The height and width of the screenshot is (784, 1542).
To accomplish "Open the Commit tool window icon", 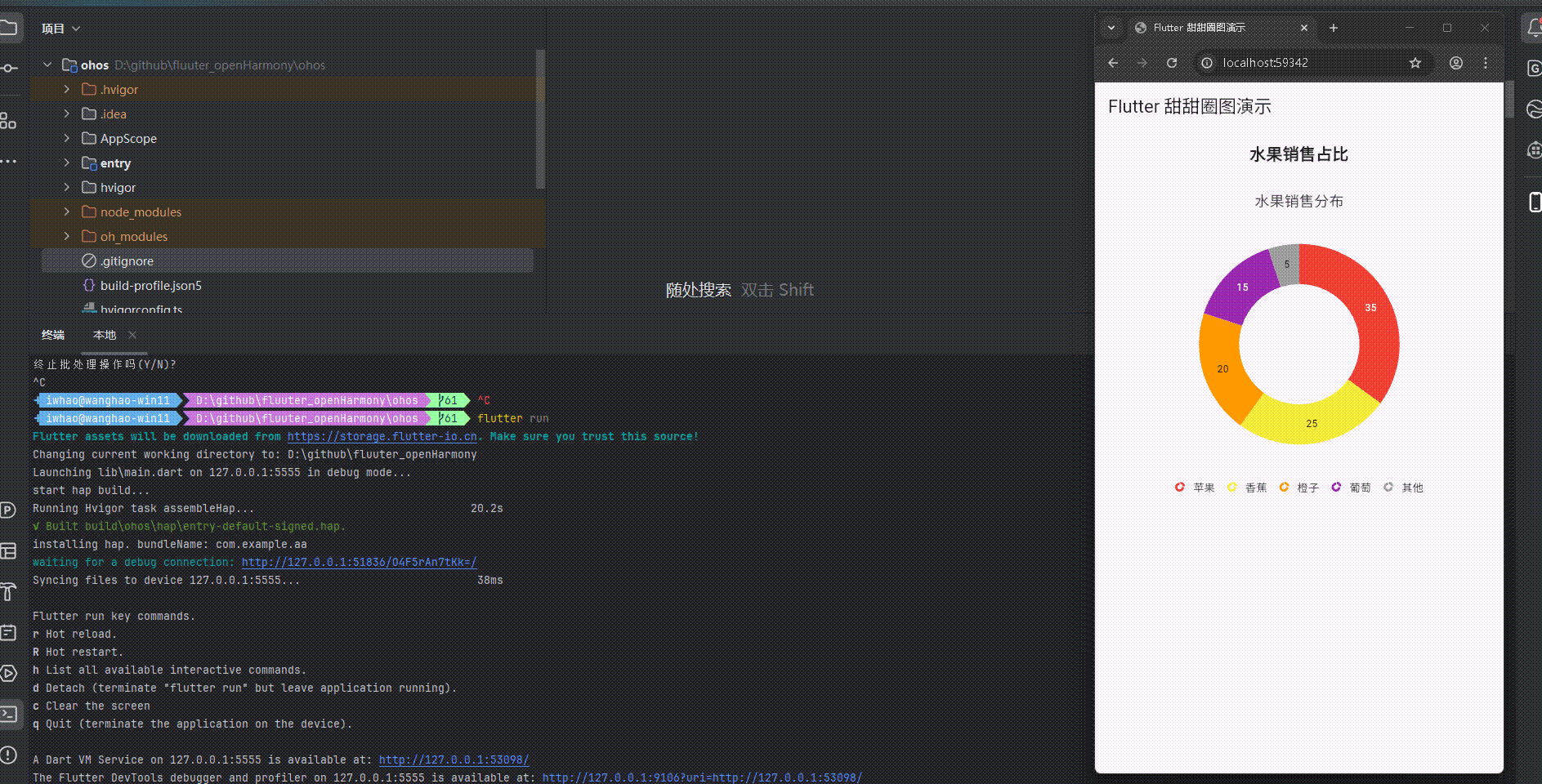I will tap(8, 68).
